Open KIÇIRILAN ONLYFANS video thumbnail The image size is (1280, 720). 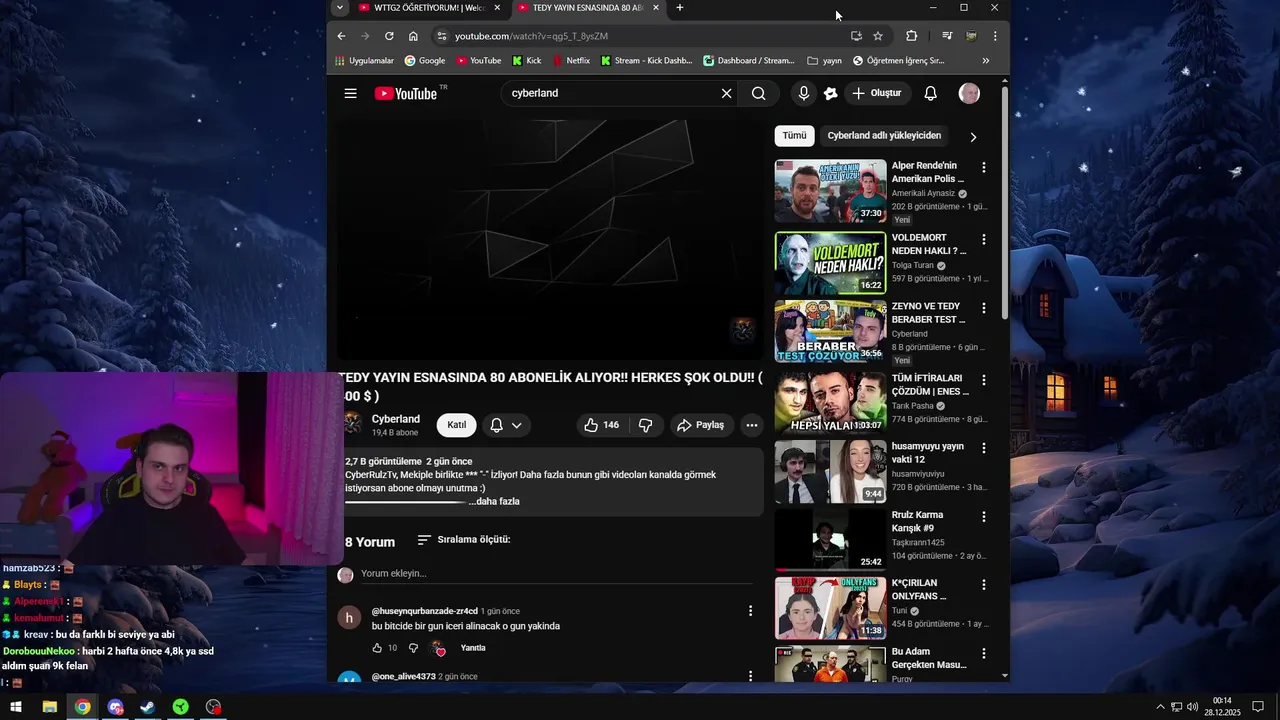click(x=830, y=608)
